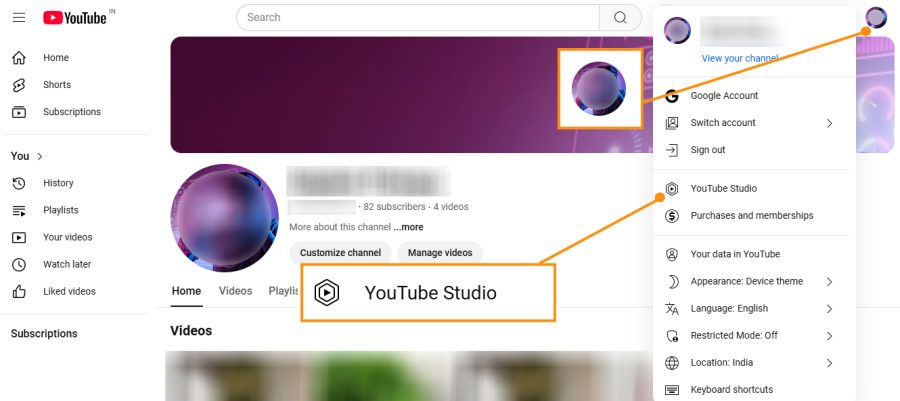Expand the Location: India chevron
Screen dimensions: 900x401
[x=829, y=363]
